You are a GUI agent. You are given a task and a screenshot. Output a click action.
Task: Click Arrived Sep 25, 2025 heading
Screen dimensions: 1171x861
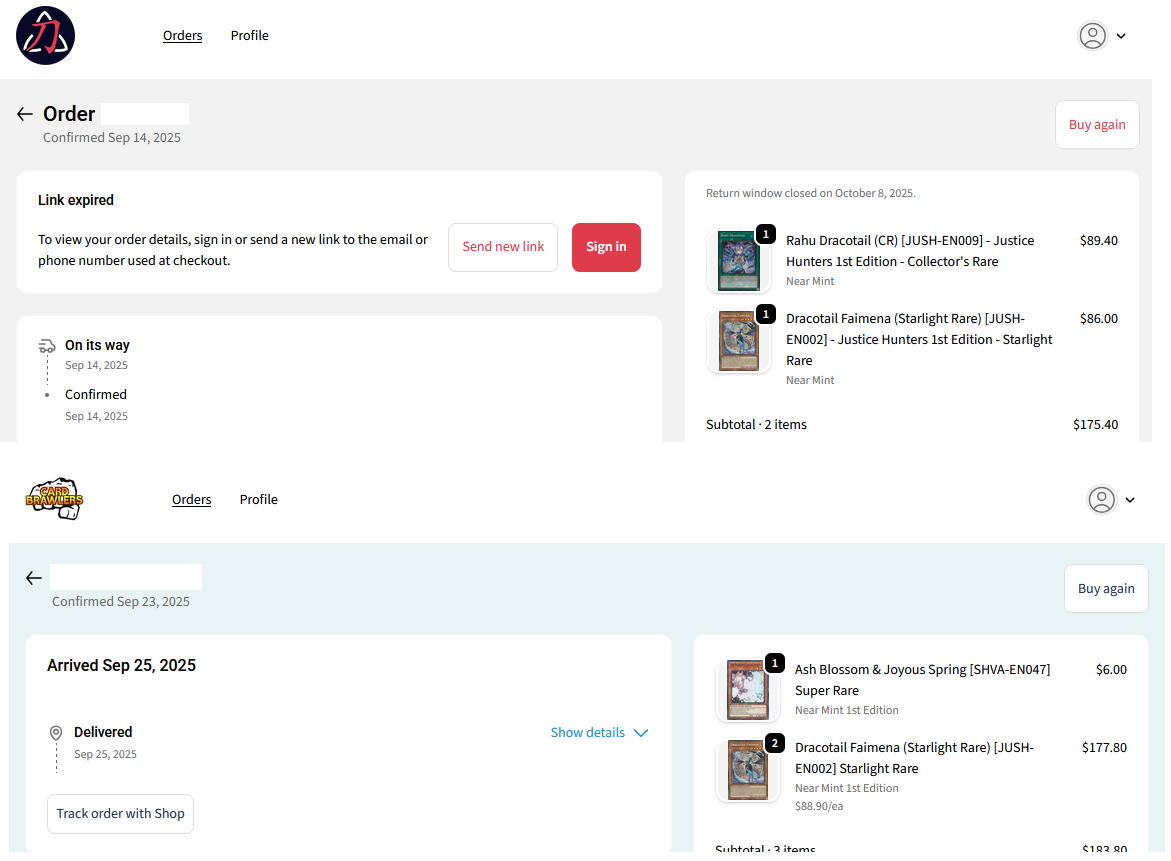pos(121,665)
